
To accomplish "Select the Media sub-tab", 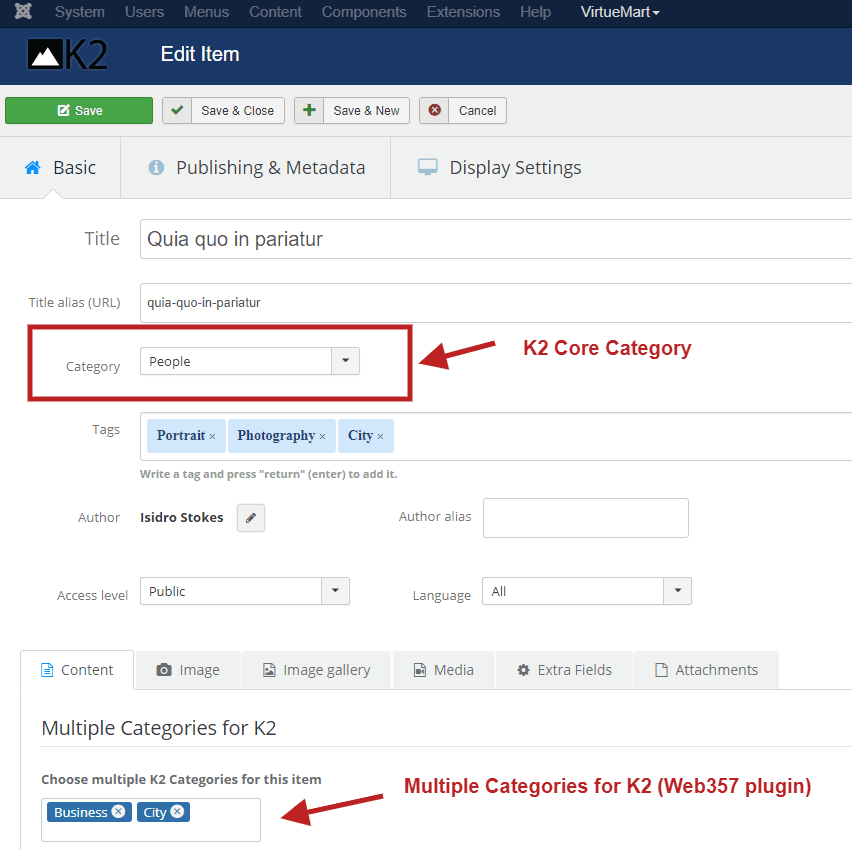I will [443, 670].
